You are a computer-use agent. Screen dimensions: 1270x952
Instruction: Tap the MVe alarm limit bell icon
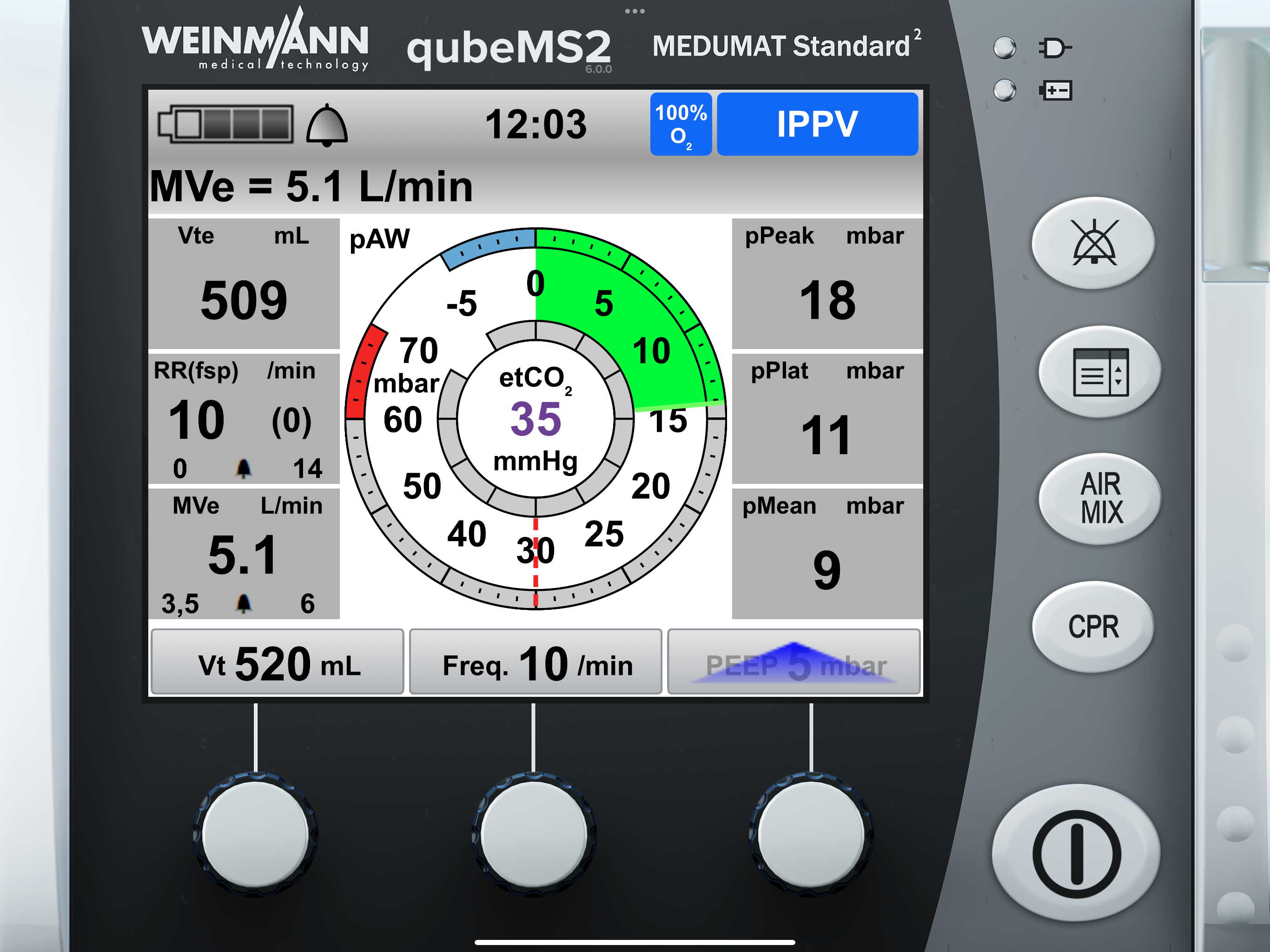[244, 603]
